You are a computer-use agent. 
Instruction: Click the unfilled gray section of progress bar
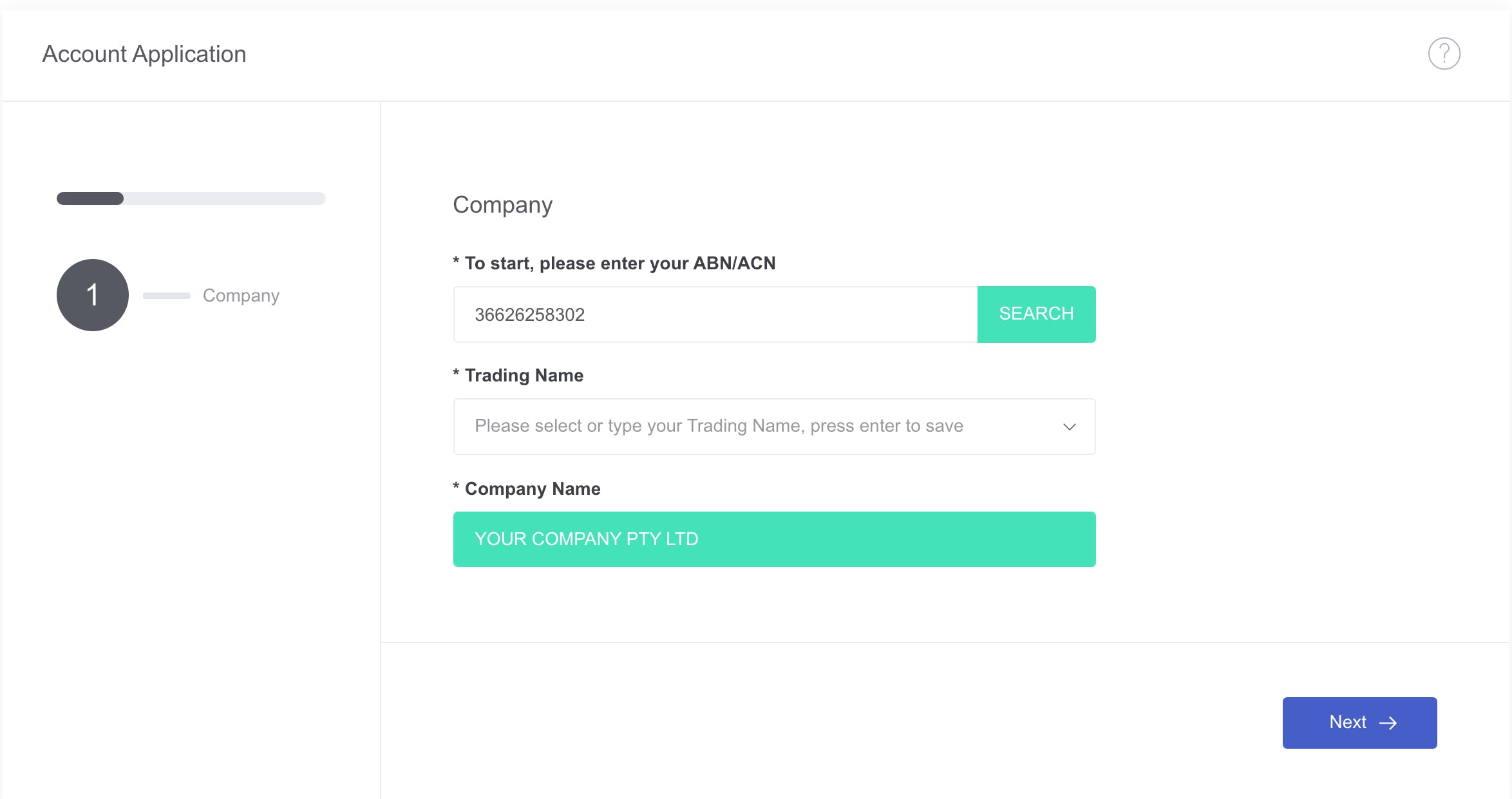point(224,198)
